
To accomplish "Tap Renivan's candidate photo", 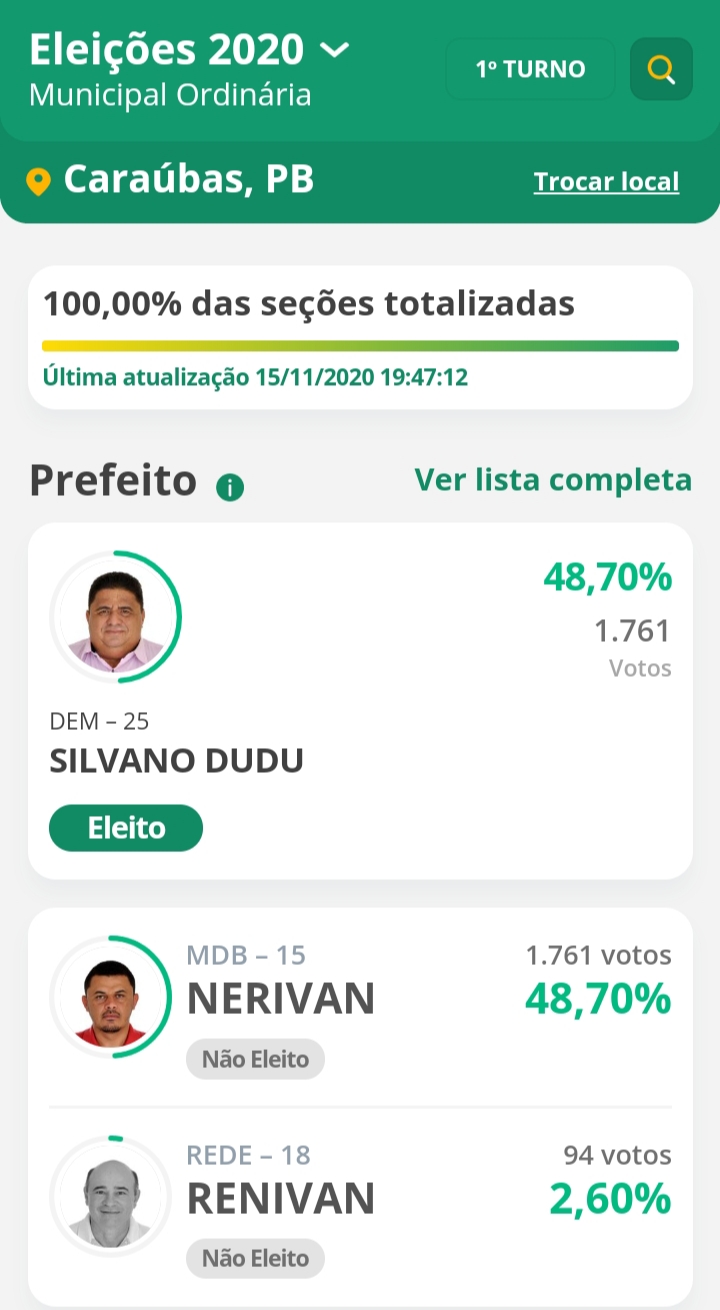I will click(111, 1199).
